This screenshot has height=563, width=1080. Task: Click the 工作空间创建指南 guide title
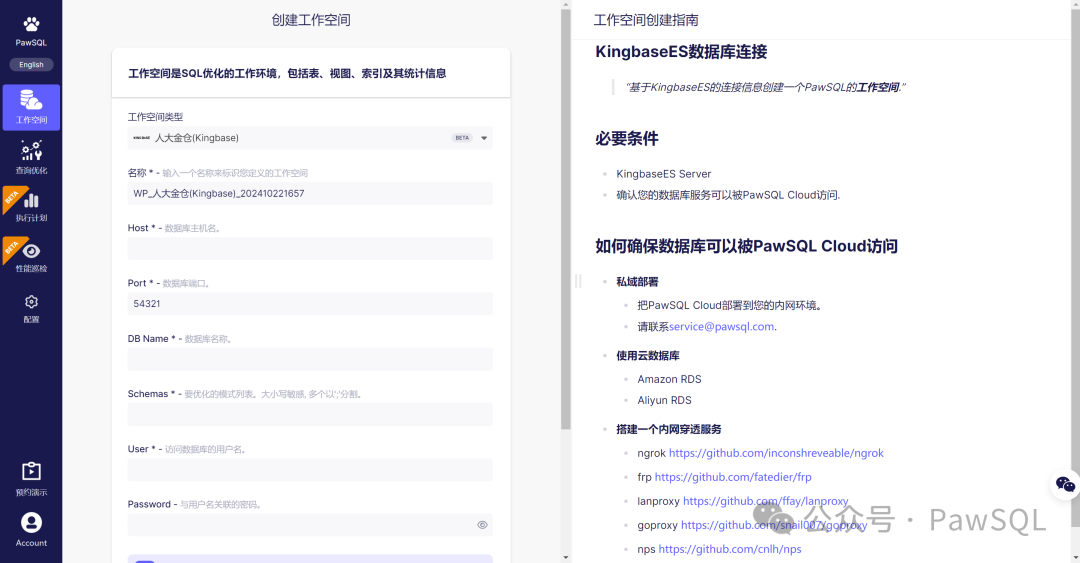[646, 20]
